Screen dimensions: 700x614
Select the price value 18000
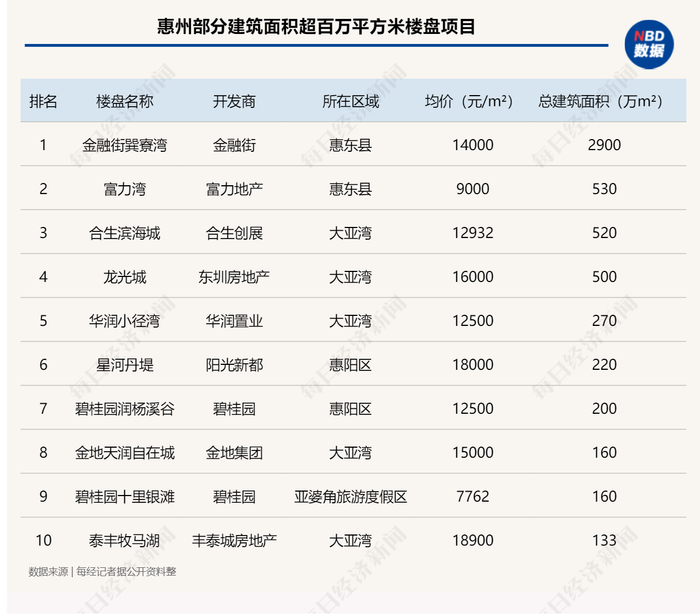[473, 365]
